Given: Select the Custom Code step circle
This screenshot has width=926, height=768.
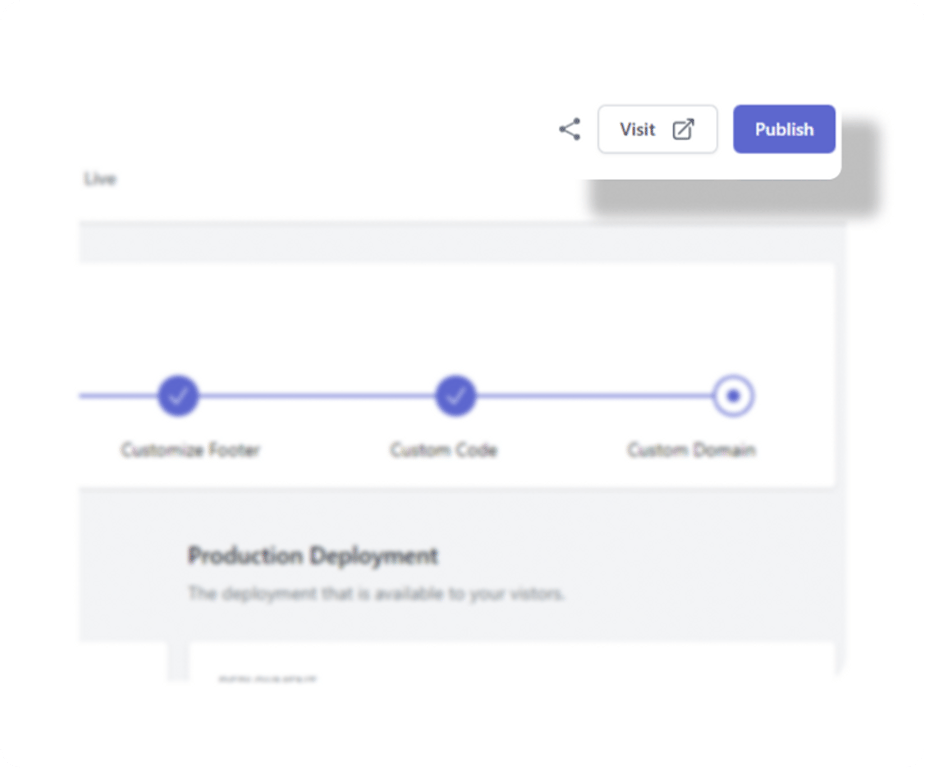Looking at the screenshot, I should (x=455, y=396).
